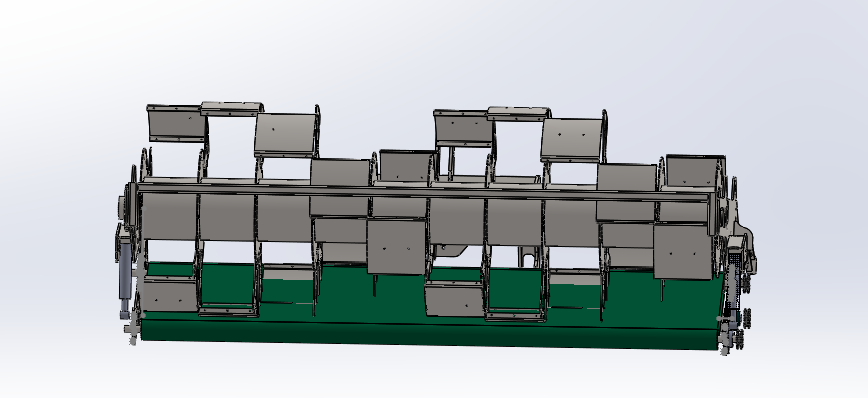Pick the bottom-left paddle above green base
868x398 pixels.
(169, 296)
